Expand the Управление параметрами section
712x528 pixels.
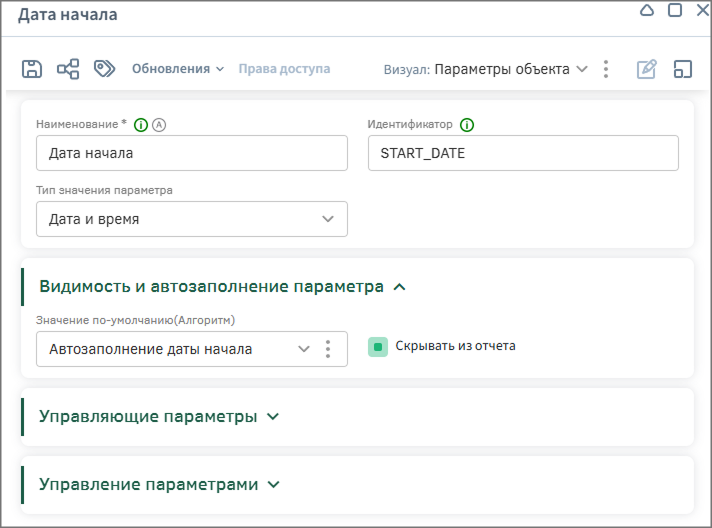(x=273, y=484)
